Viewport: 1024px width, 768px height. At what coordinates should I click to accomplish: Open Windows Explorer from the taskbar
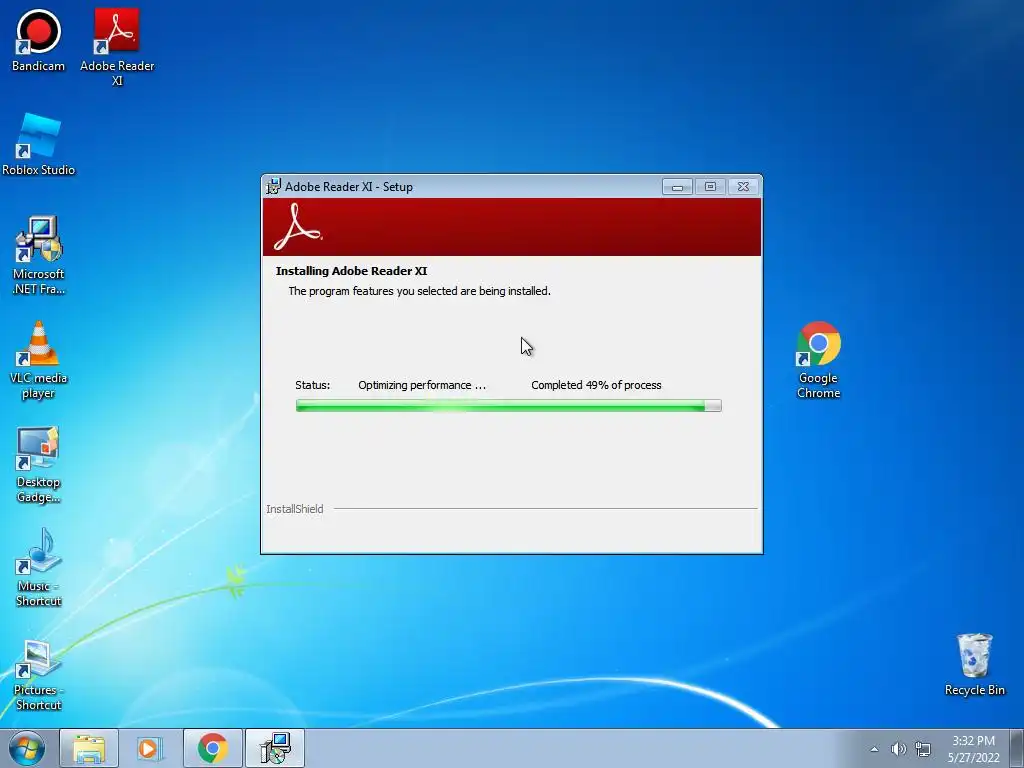click(x=89, y=748)
